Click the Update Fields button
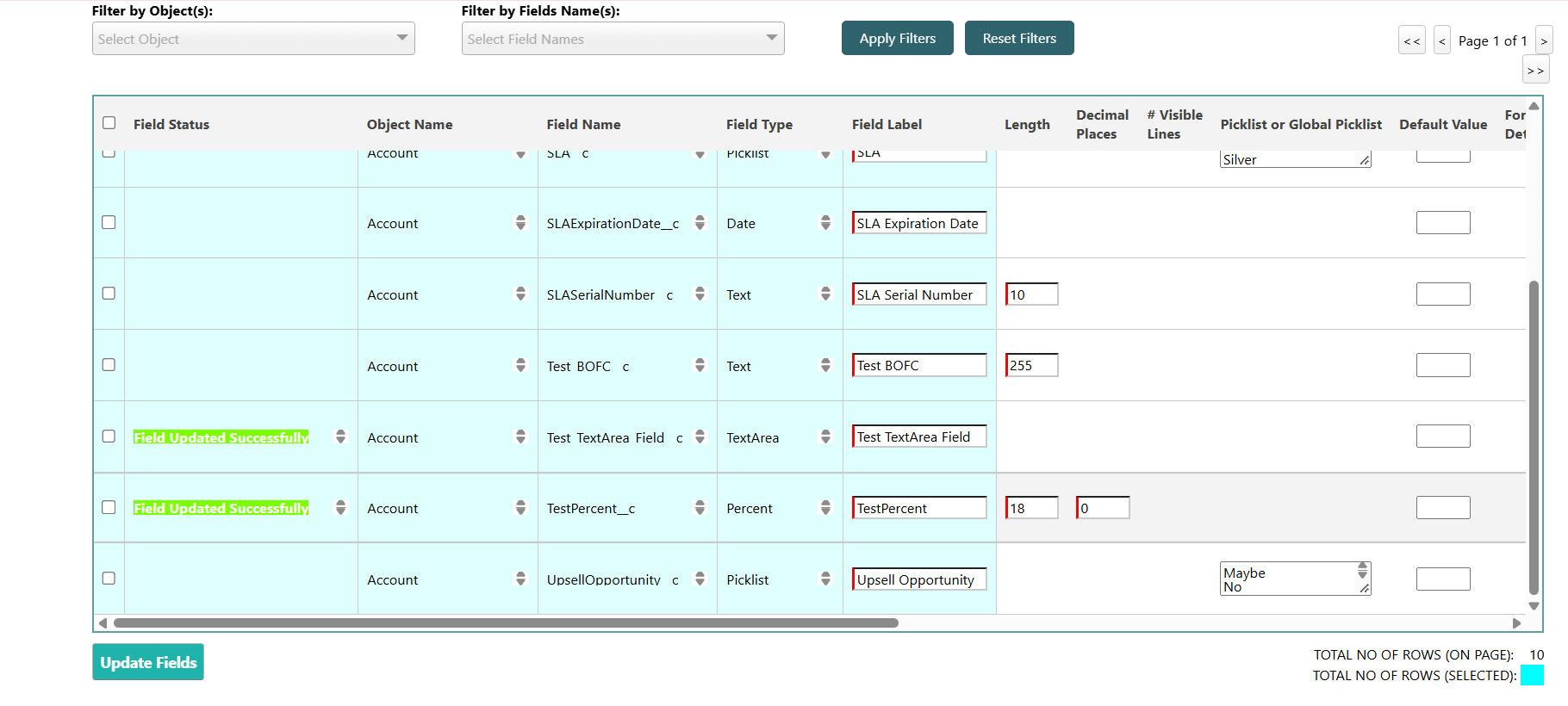1568x706 pixels. click(x=148, y=662)
